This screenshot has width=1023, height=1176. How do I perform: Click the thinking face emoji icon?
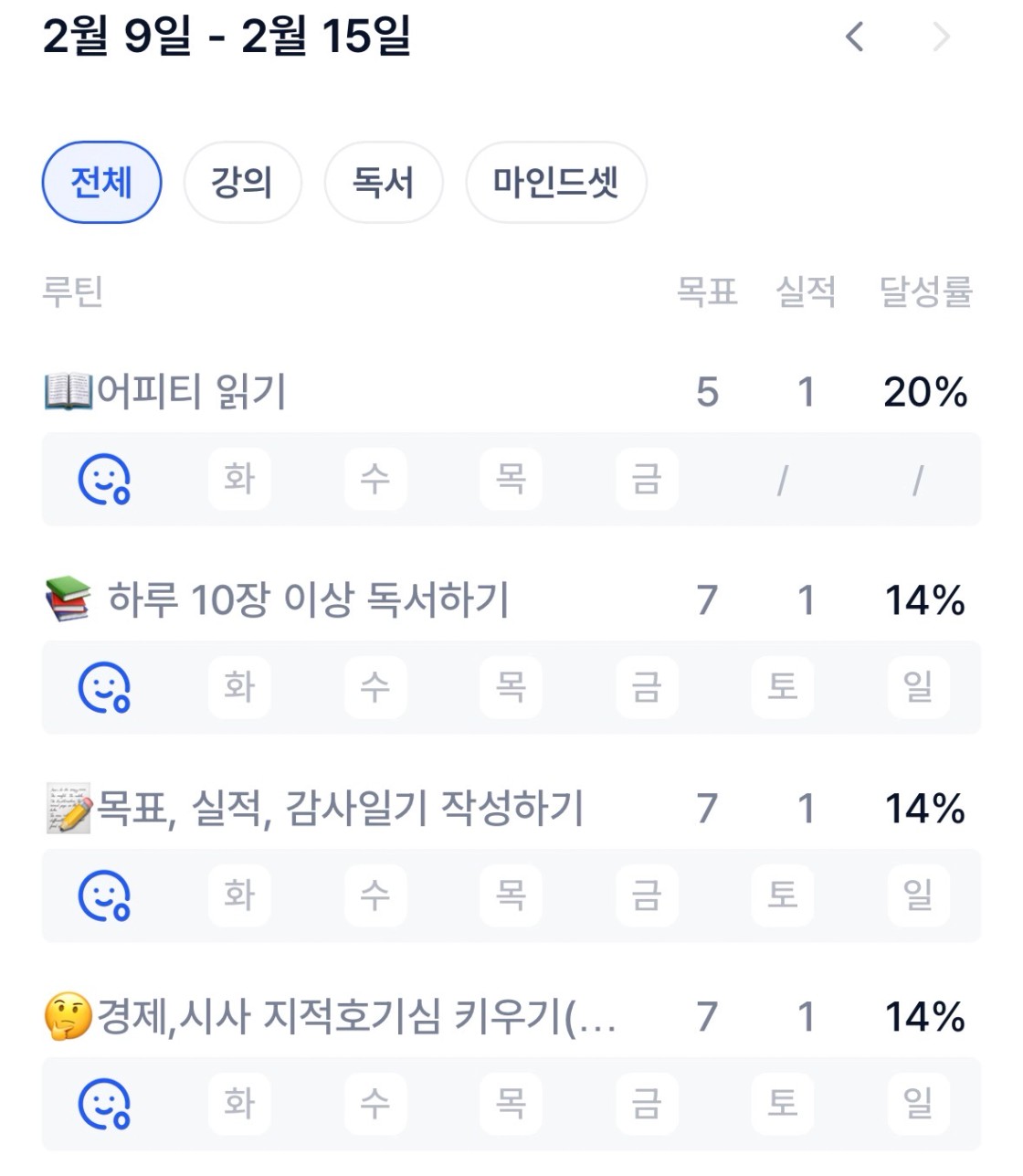pos(69,1016)
